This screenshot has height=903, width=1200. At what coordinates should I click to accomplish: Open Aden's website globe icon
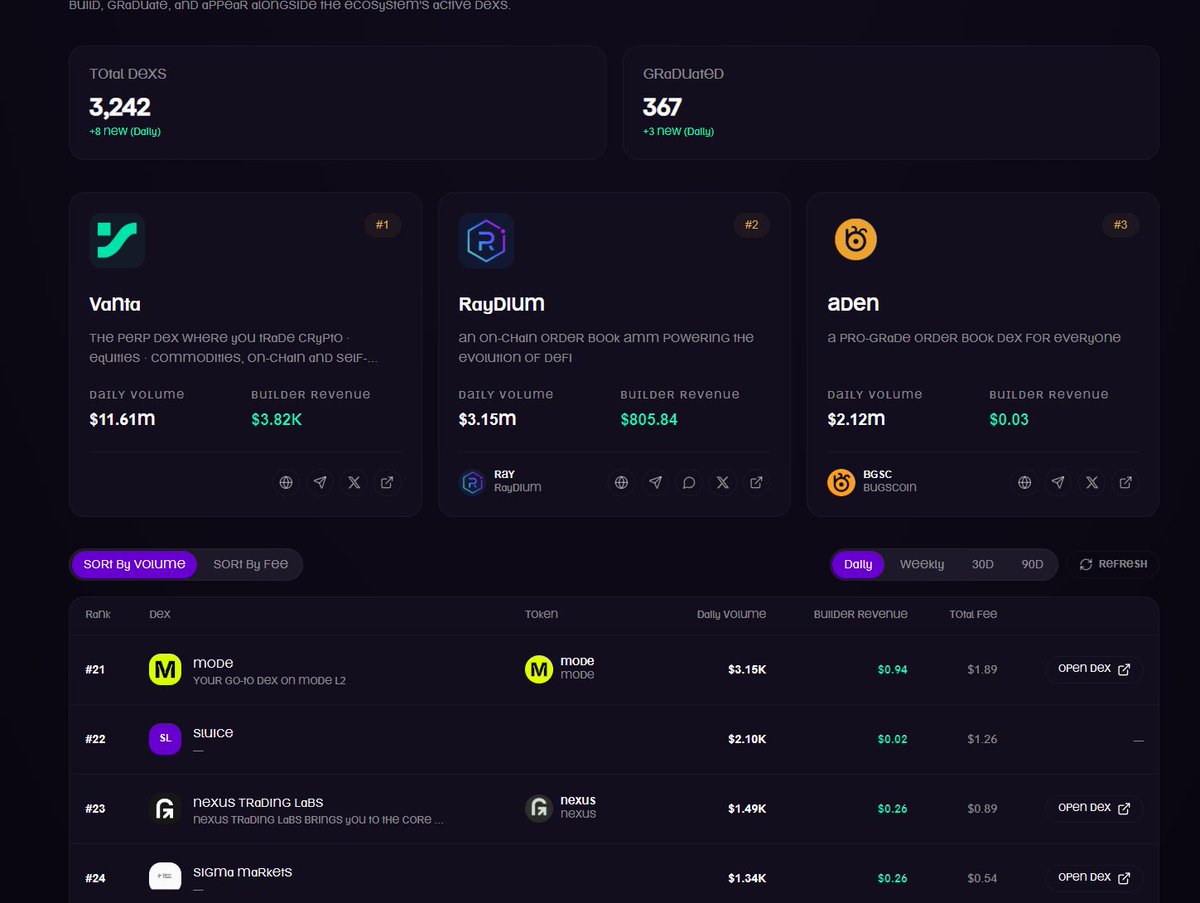coord(1024,482)
